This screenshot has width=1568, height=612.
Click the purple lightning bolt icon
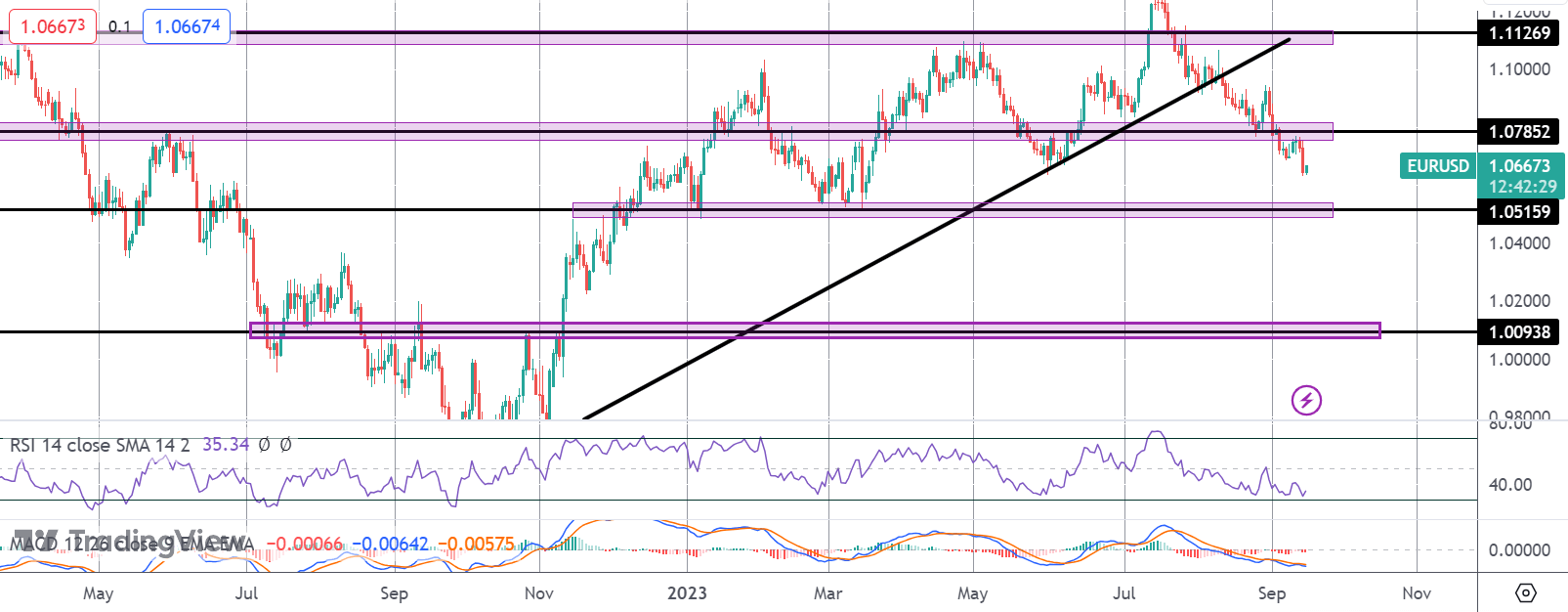point(1306,400)
